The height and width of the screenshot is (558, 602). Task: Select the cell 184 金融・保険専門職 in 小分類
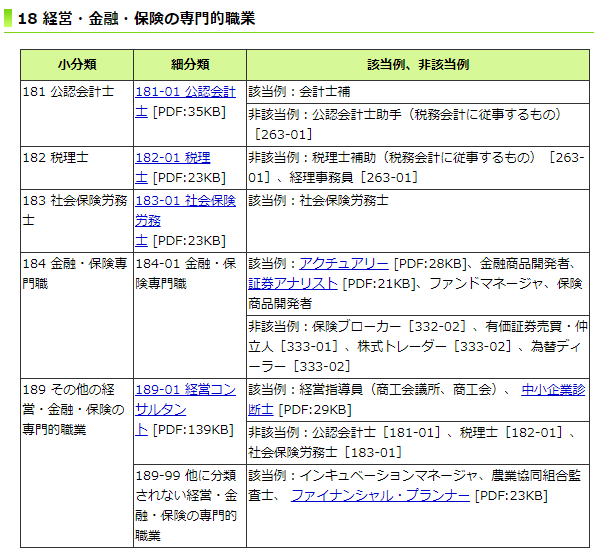pyautogui.click(x=77, y=315)
